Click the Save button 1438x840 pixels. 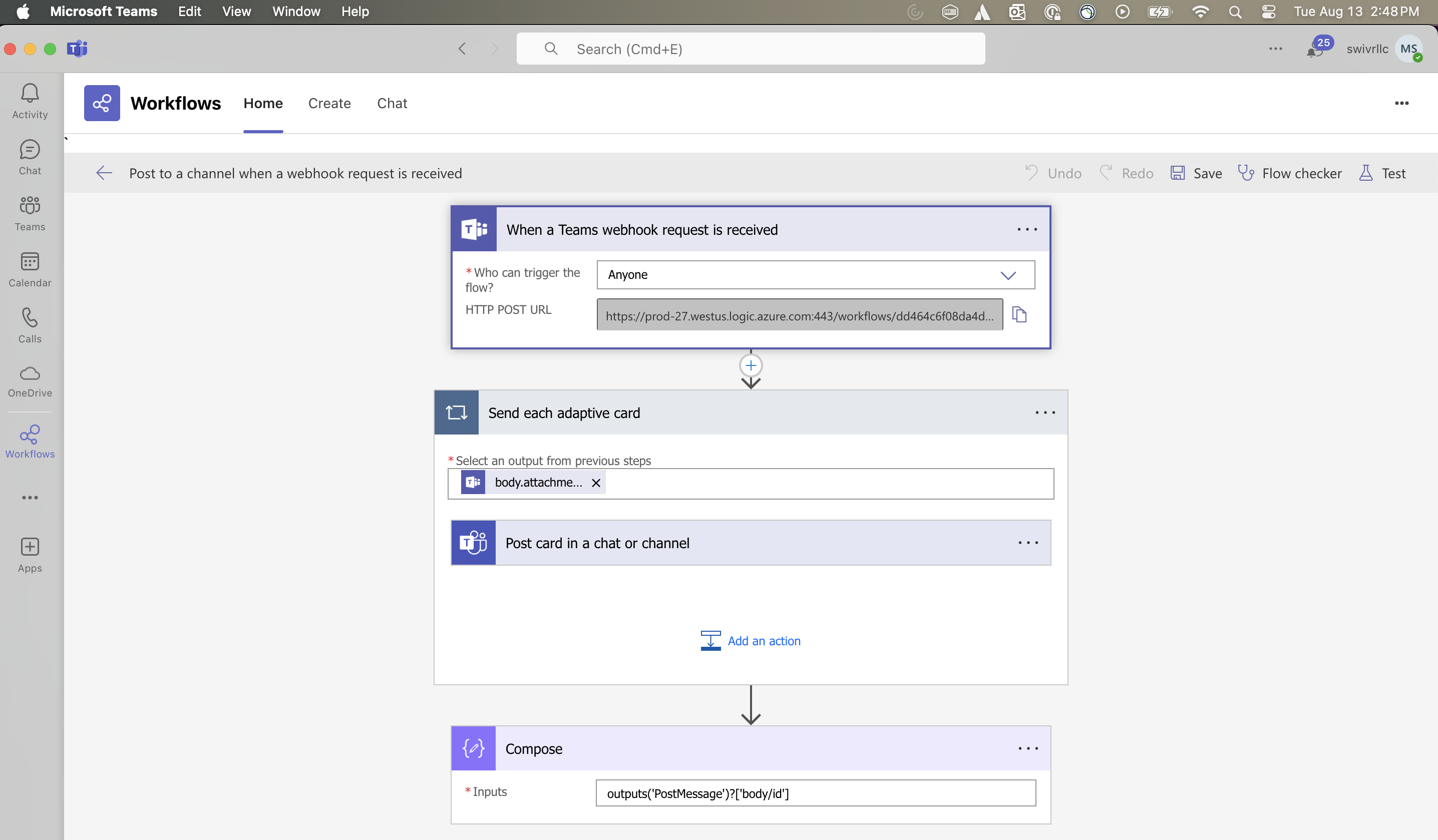point(1196,173)
